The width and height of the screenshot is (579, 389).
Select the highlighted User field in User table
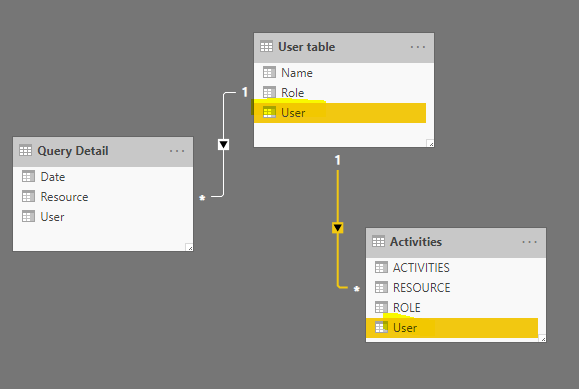340,113
